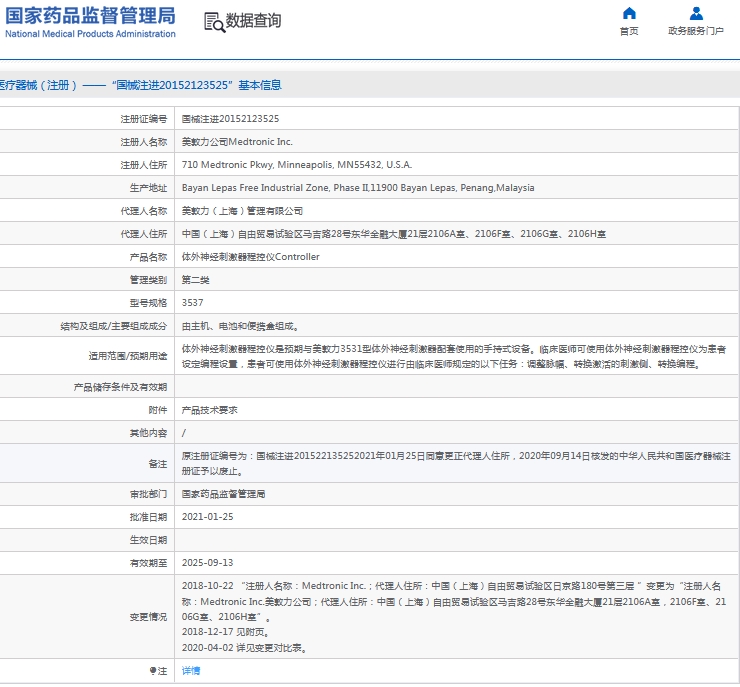740x687 pixels.
Task: Click attachment value 产品技术要求
Action: (210, 410)
